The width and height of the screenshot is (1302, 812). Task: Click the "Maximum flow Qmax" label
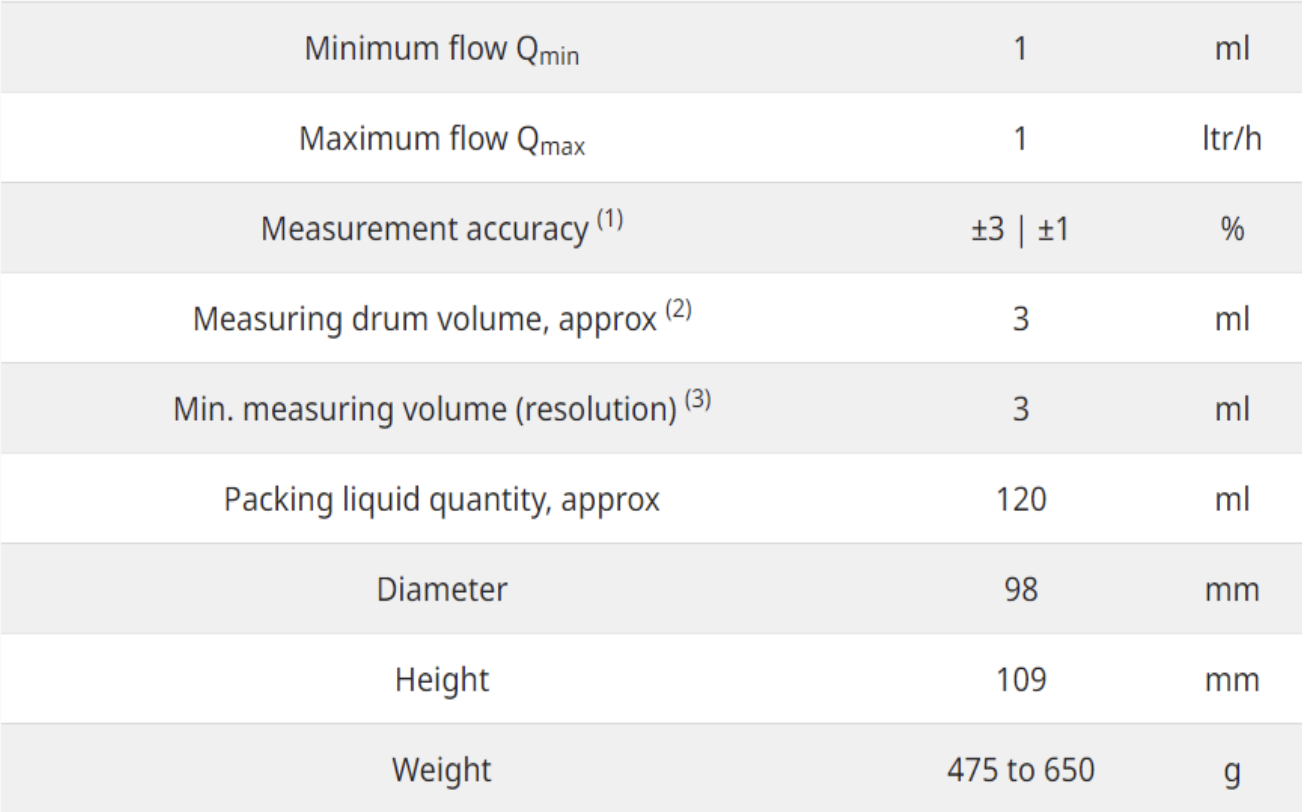441,138
